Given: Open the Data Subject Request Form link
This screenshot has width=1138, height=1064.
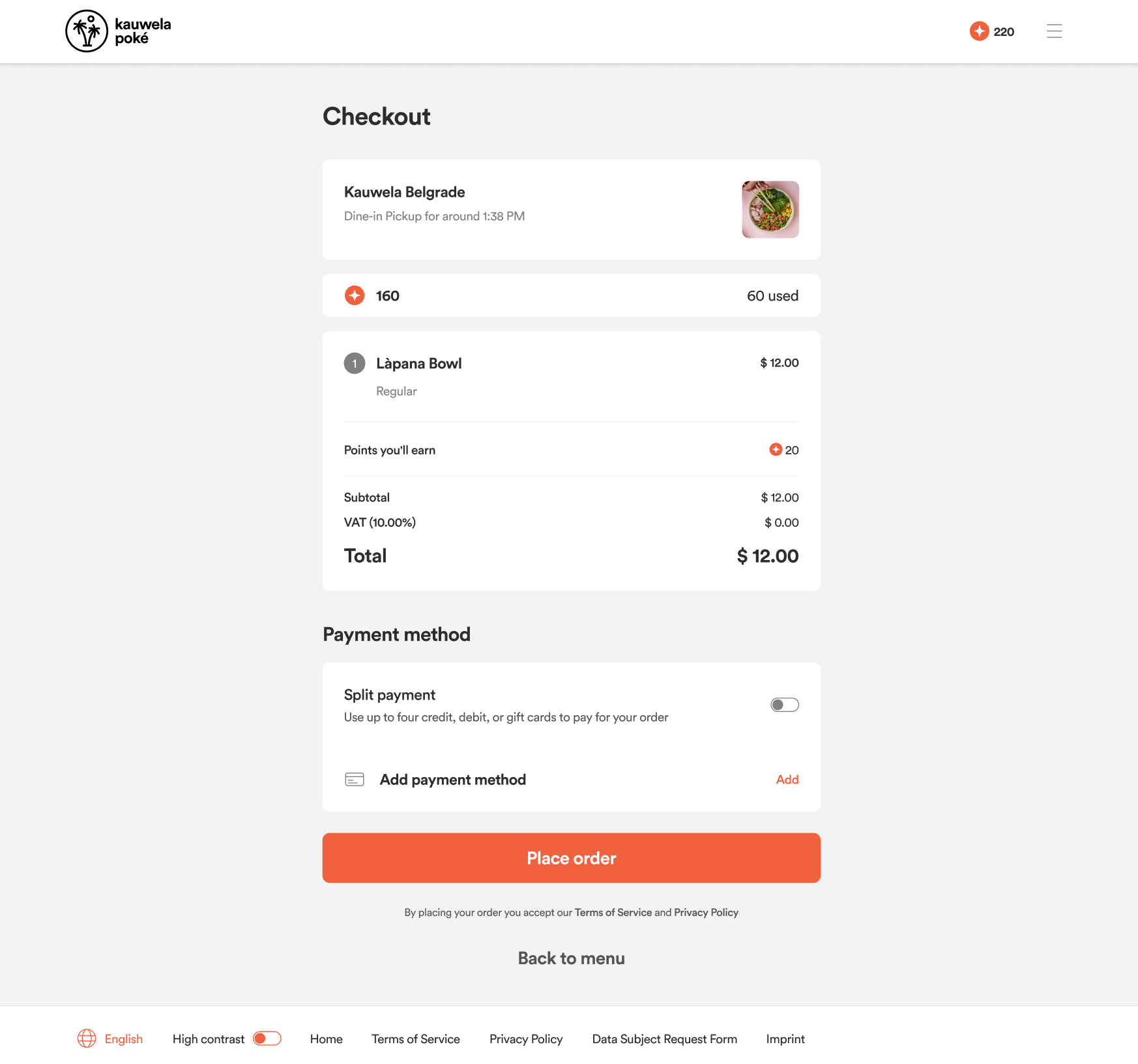Looking at the screenshot, I should click(x=664, y=1039).
